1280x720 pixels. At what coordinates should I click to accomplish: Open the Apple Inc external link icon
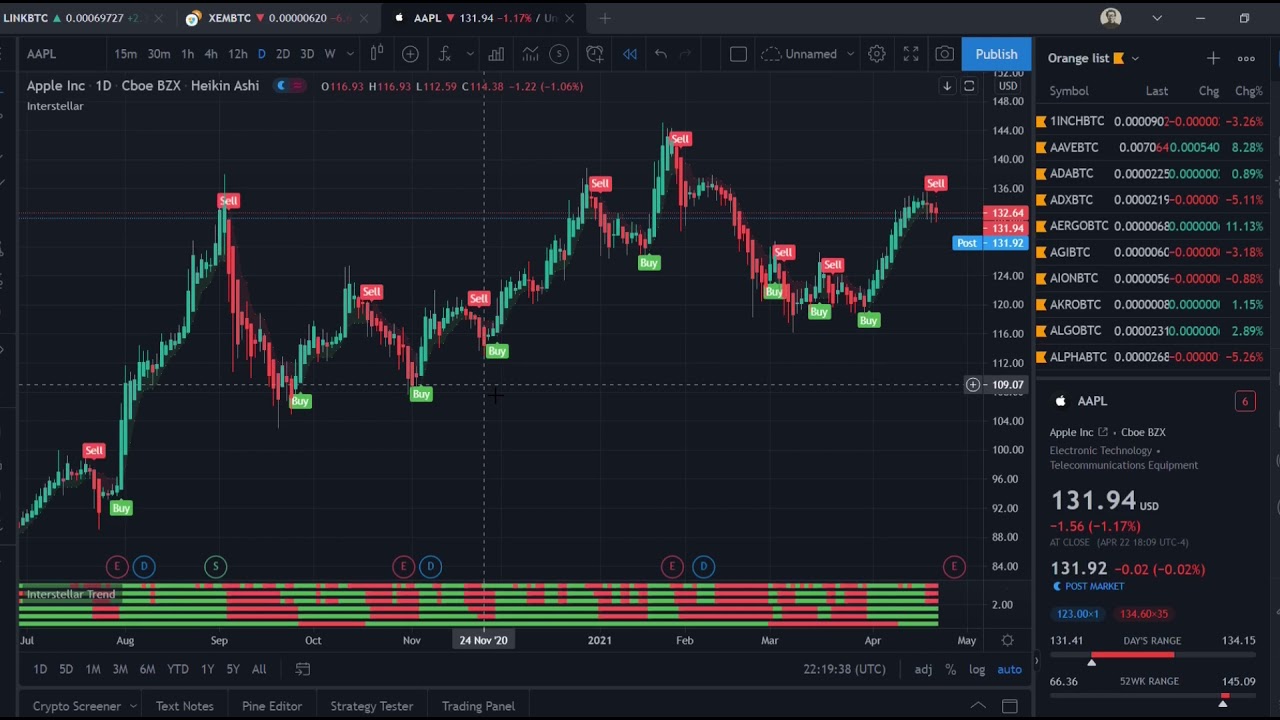click(1103, 432)
